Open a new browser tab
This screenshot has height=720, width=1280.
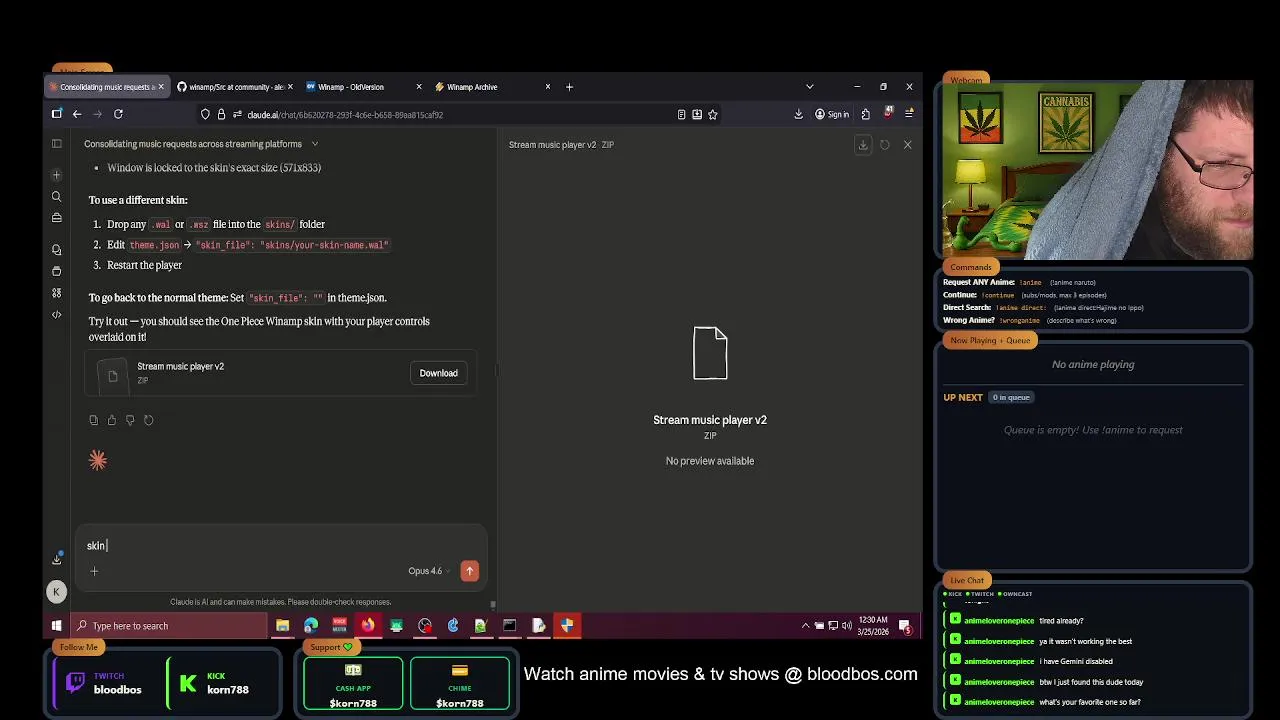click(569, 87)
